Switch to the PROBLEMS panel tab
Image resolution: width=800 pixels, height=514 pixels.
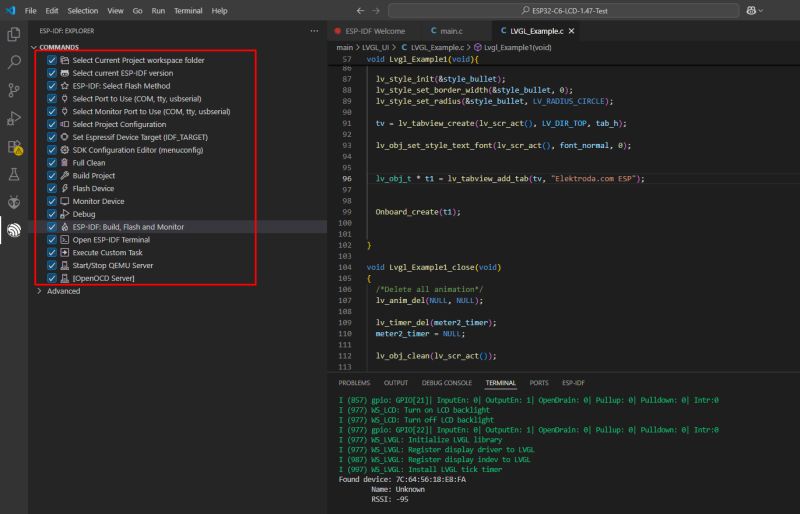(354, 383)
